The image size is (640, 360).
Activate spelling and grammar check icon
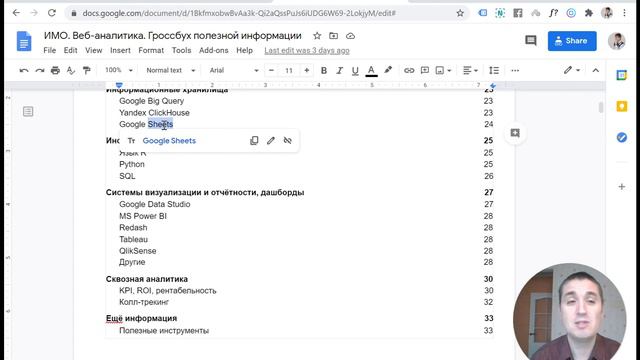71,71
